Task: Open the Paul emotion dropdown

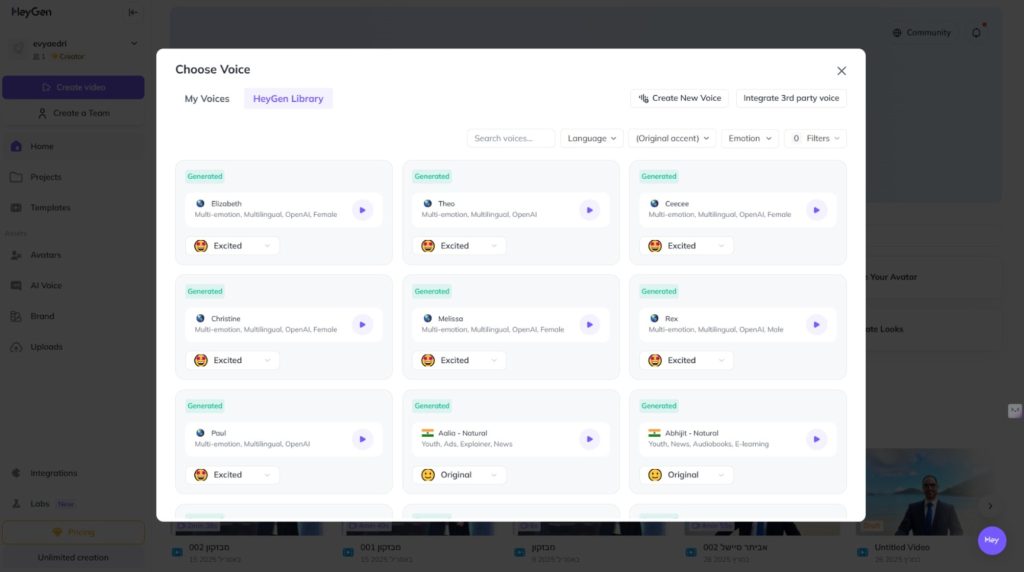Action: 232,475
